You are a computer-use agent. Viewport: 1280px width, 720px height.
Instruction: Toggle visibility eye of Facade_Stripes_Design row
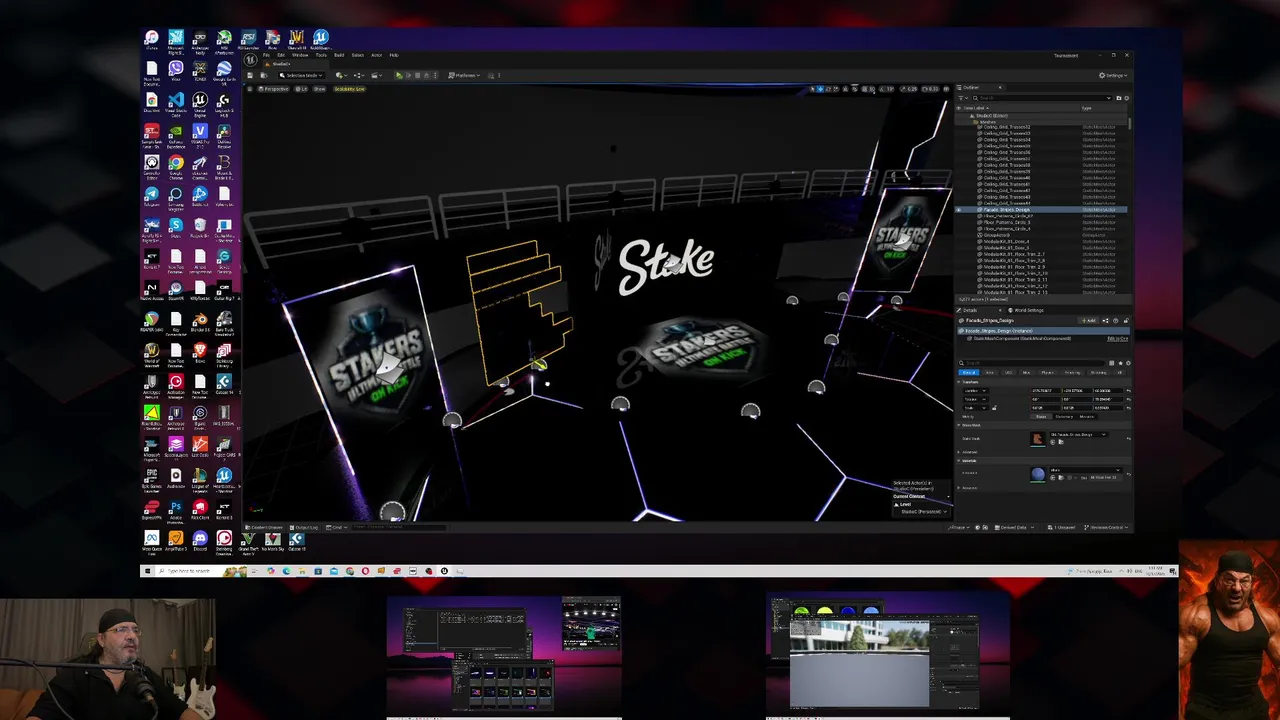959,210
